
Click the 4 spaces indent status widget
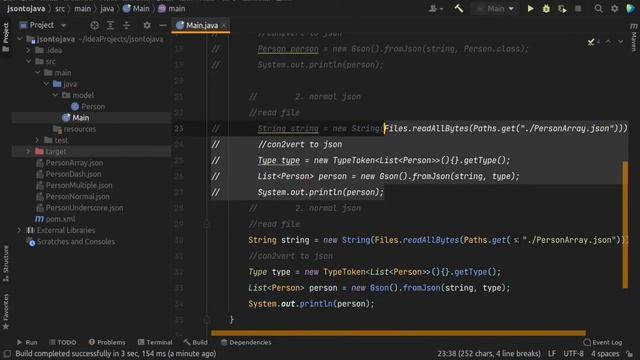(605, 353)
